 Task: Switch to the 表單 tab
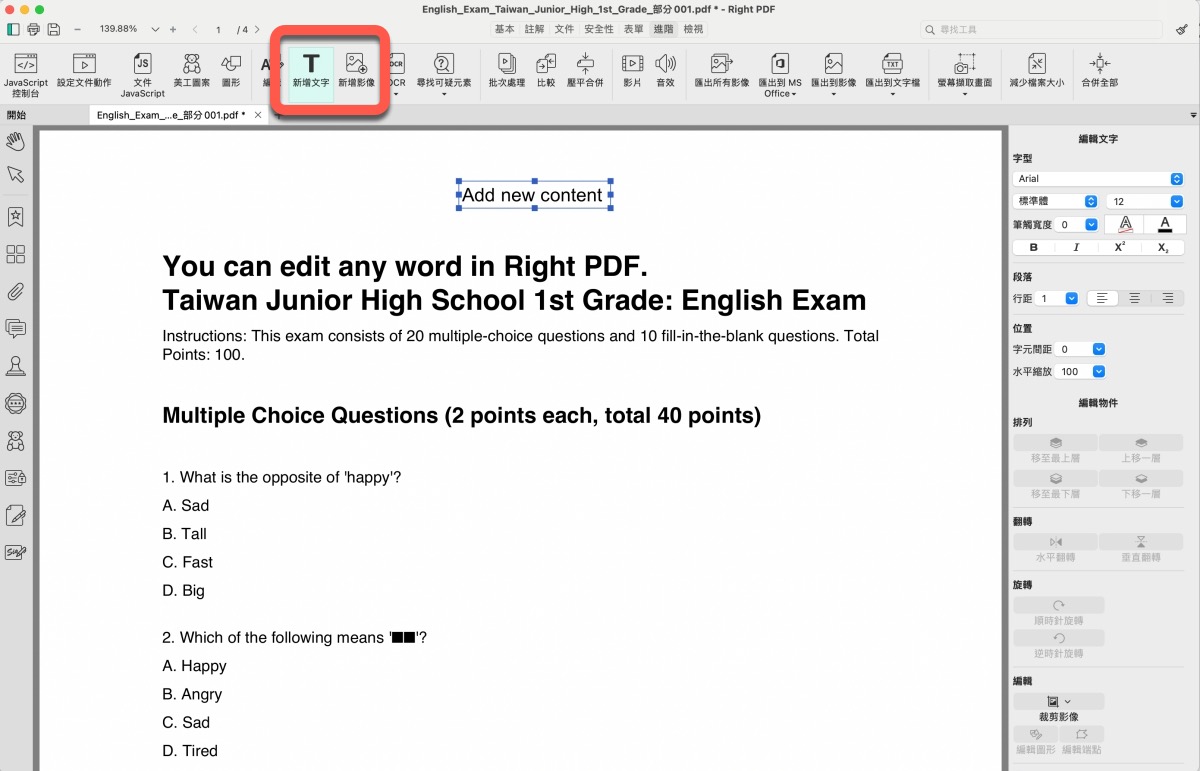pyautogui.click(x=633, y=29)
